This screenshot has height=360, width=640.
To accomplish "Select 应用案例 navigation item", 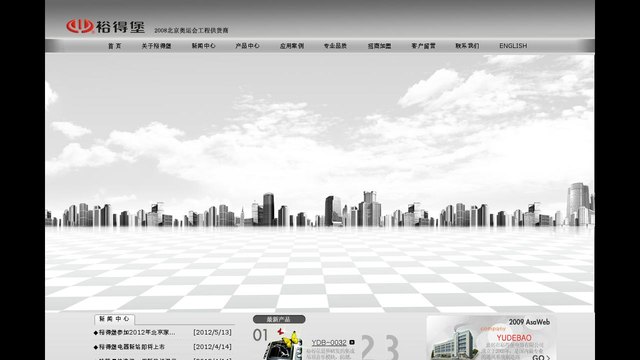I will (292, 46).
